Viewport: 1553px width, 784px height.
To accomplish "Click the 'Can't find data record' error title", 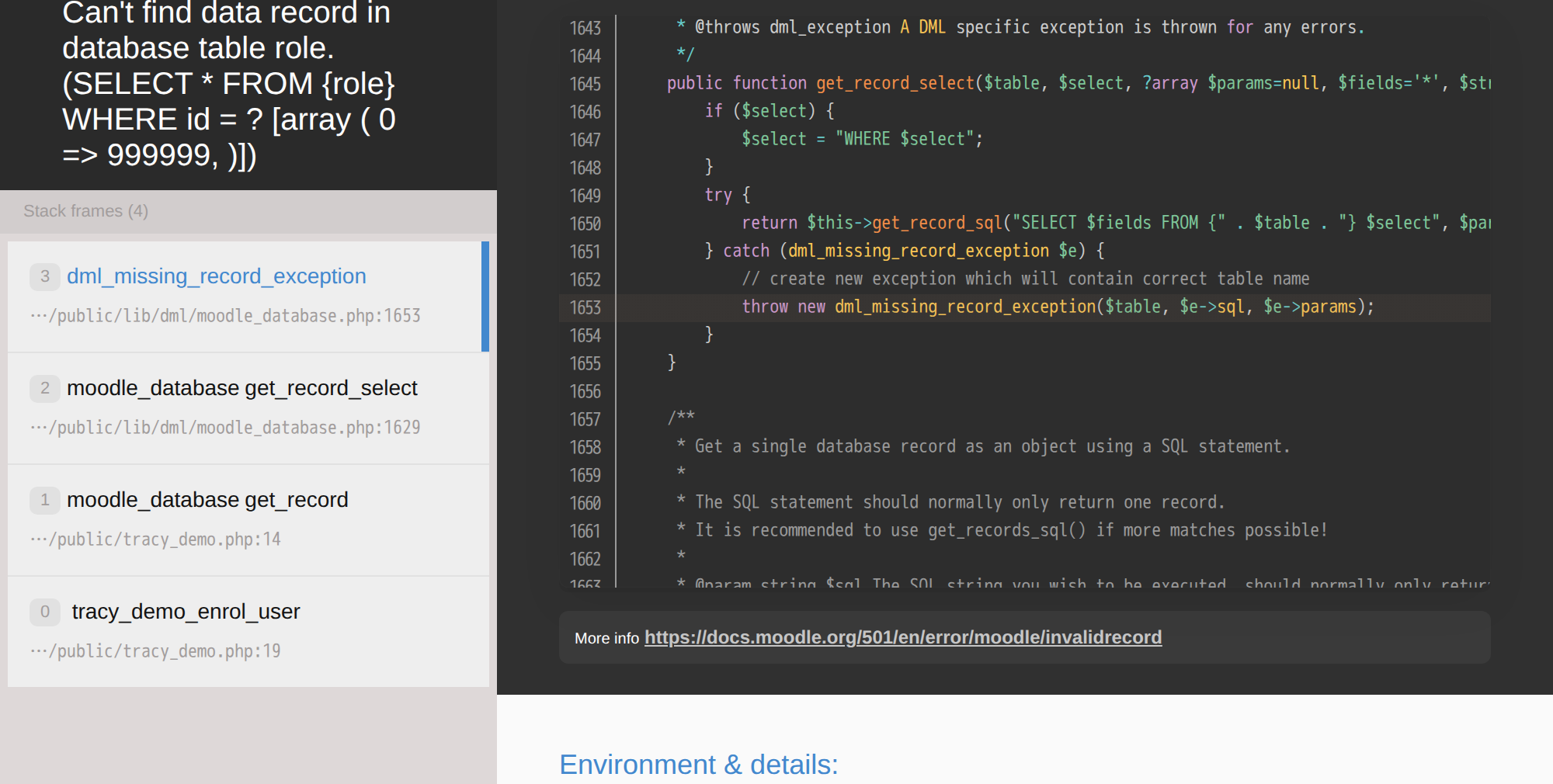I will tap(229, 84).
